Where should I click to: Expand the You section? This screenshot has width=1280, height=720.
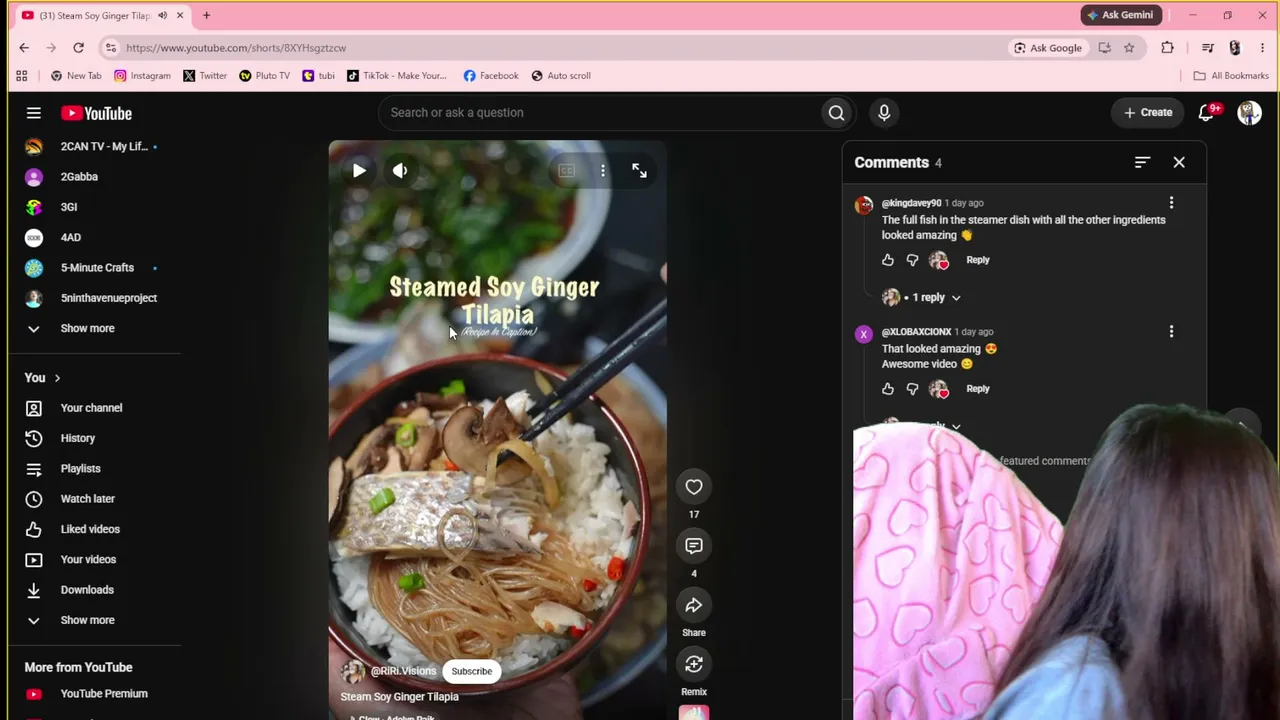(43, 378)
